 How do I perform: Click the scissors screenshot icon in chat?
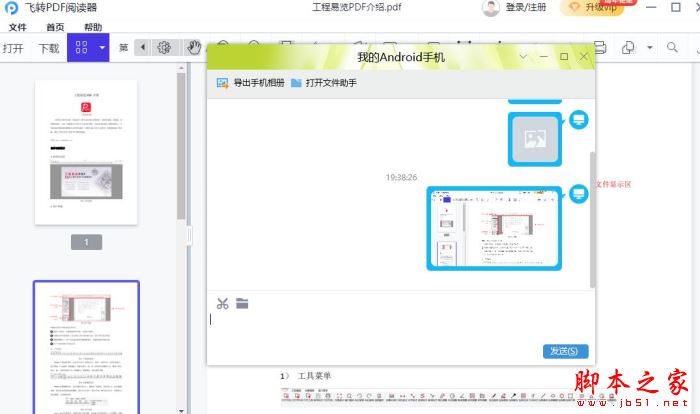[223, 303]
